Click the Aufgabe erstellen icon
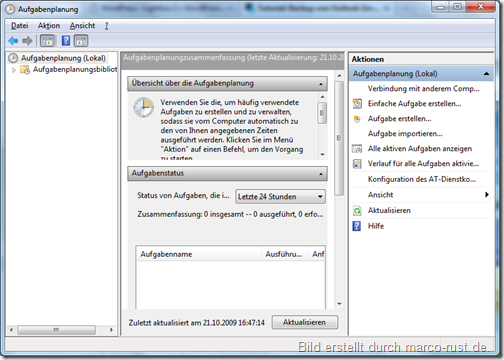Viewport: 504px width, 360px height. pos(357,119)
